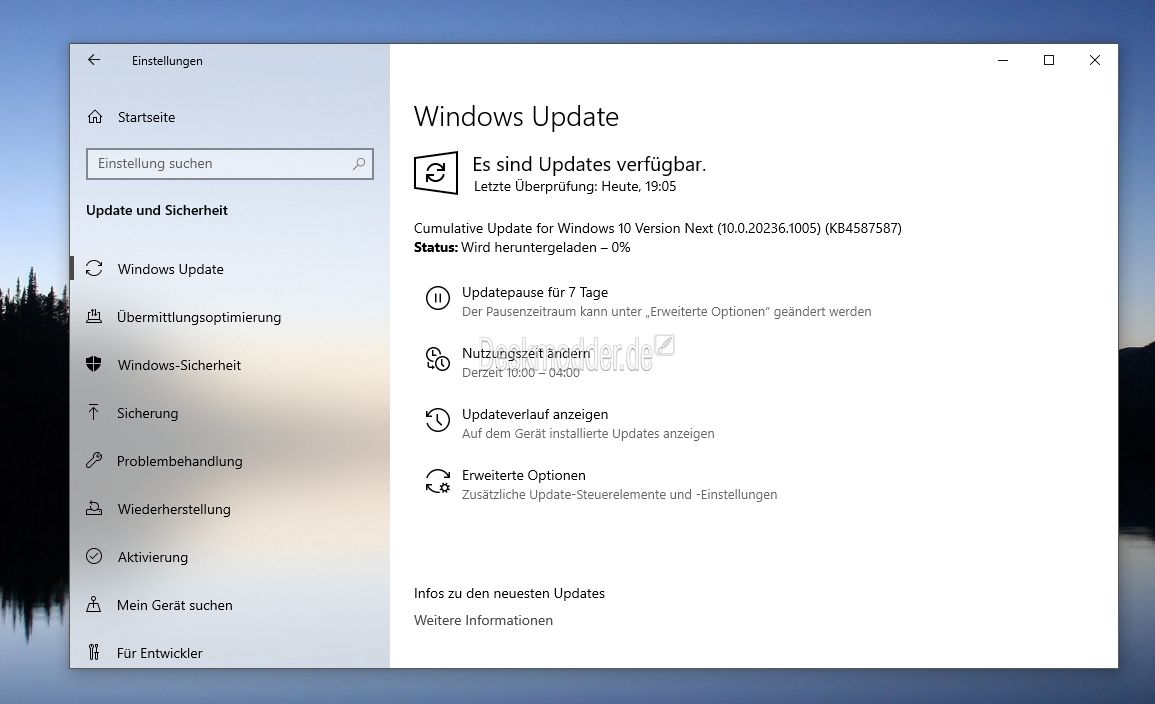Open Nutzungszeit ändern option
The width and height of the screenshot is (1155, 704).
[x=526, y=353]
